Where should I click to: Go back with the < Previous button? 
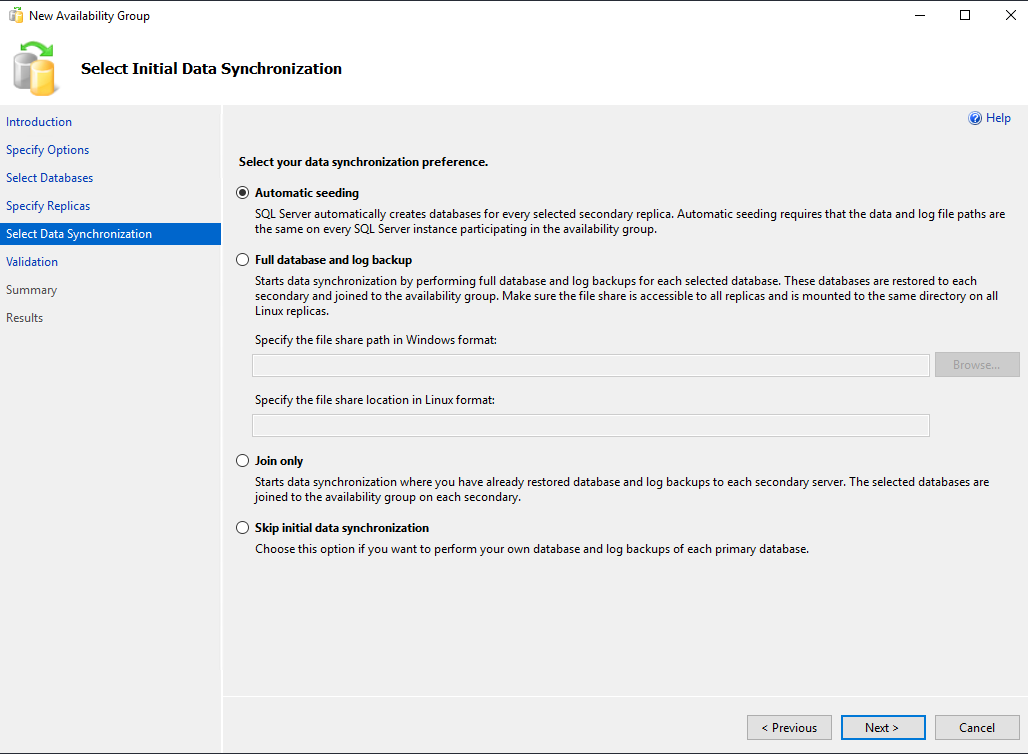tap(789, 728)
